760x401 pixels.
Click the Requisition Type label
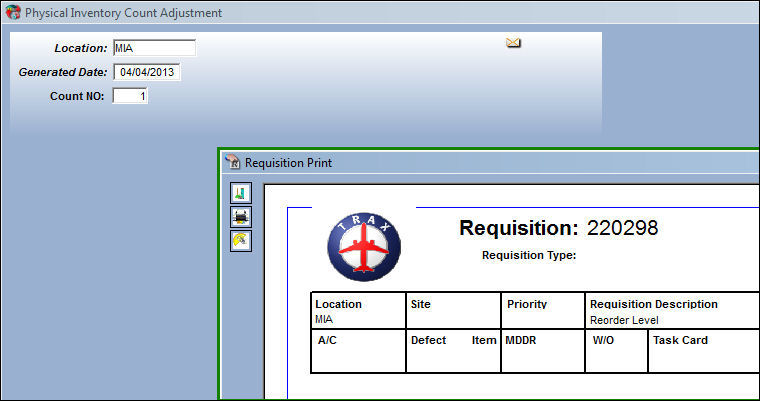[529, 256]
